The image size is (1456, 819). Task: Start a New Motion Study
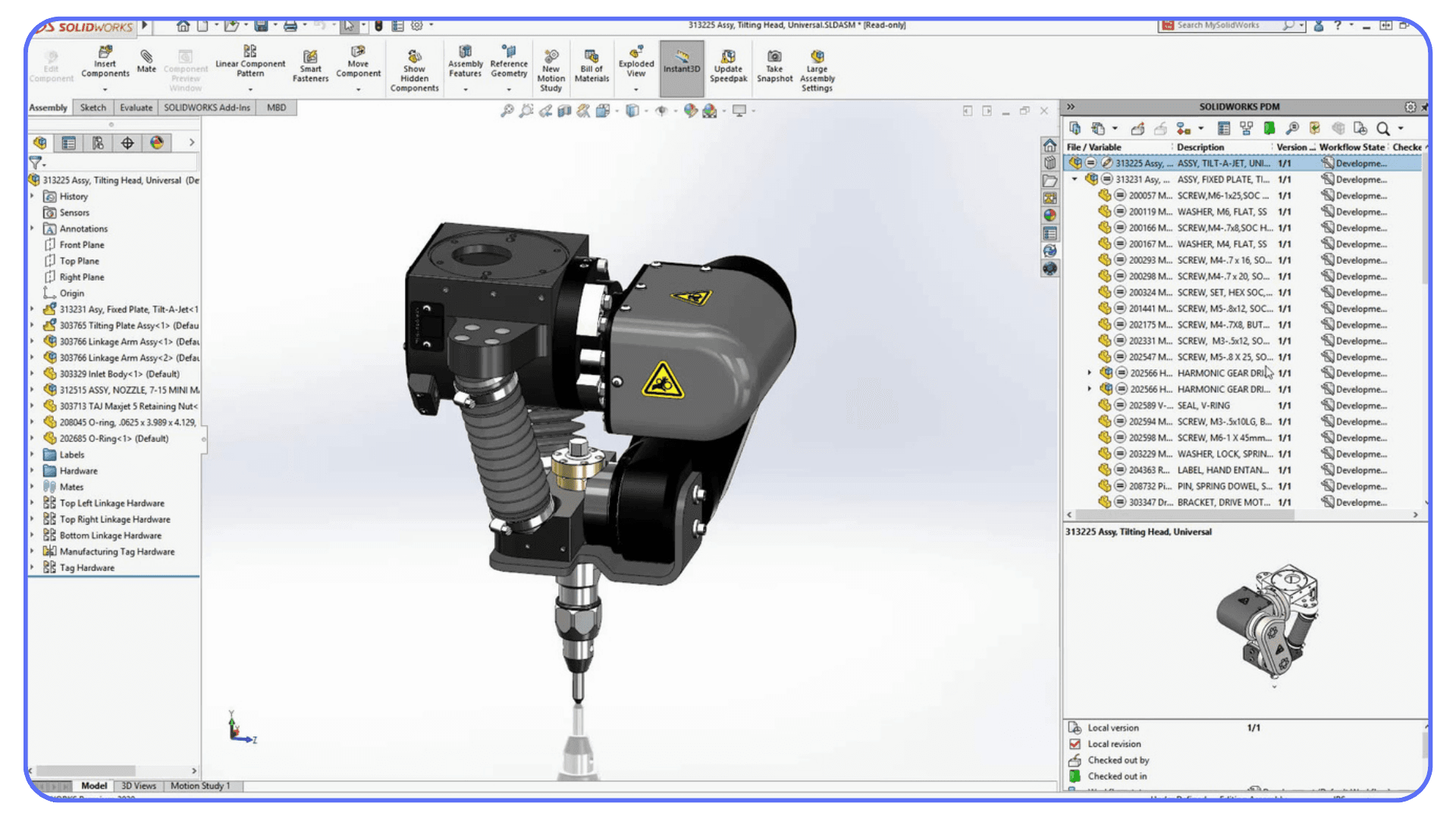click(x=551, y=68)
